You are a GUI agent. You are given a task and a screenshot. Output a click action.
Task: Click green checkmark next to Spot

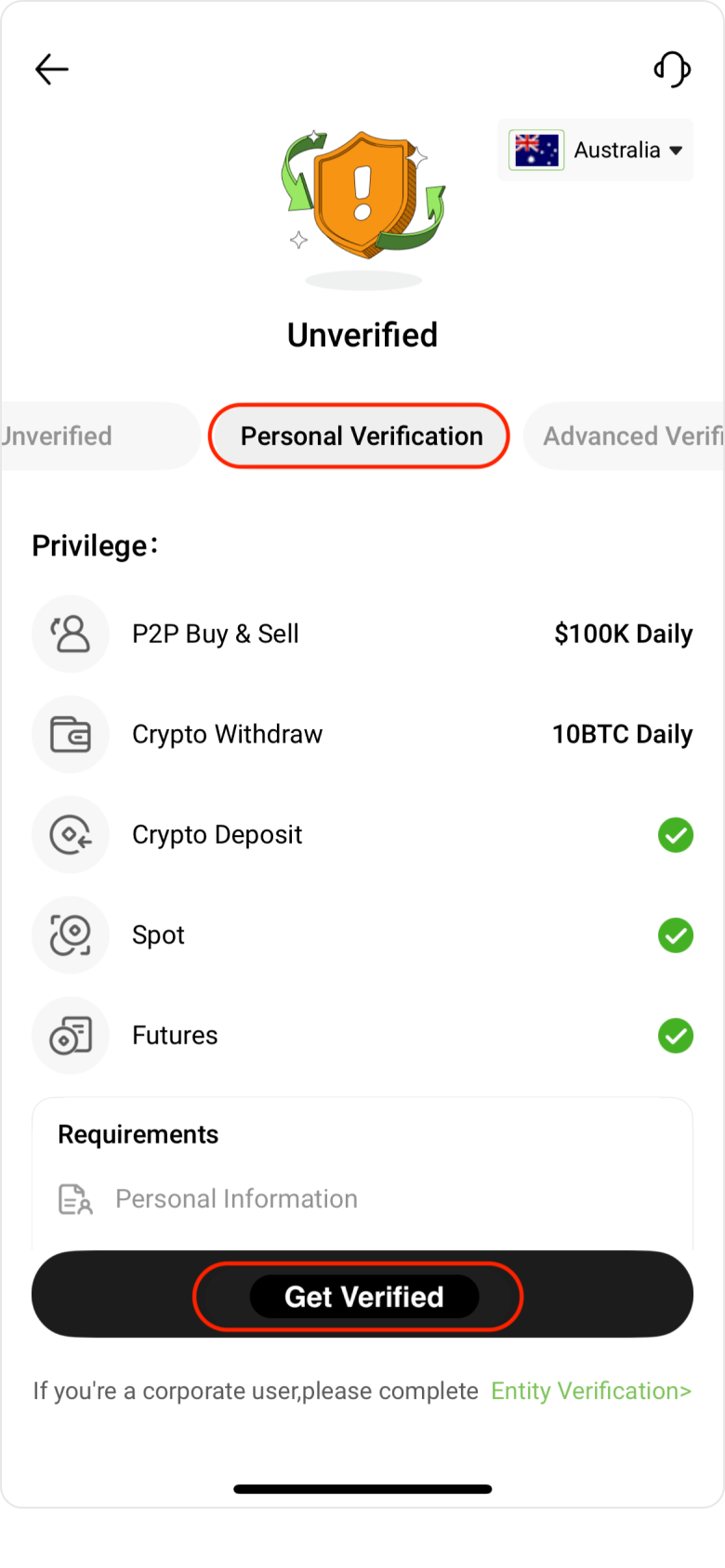676,935
